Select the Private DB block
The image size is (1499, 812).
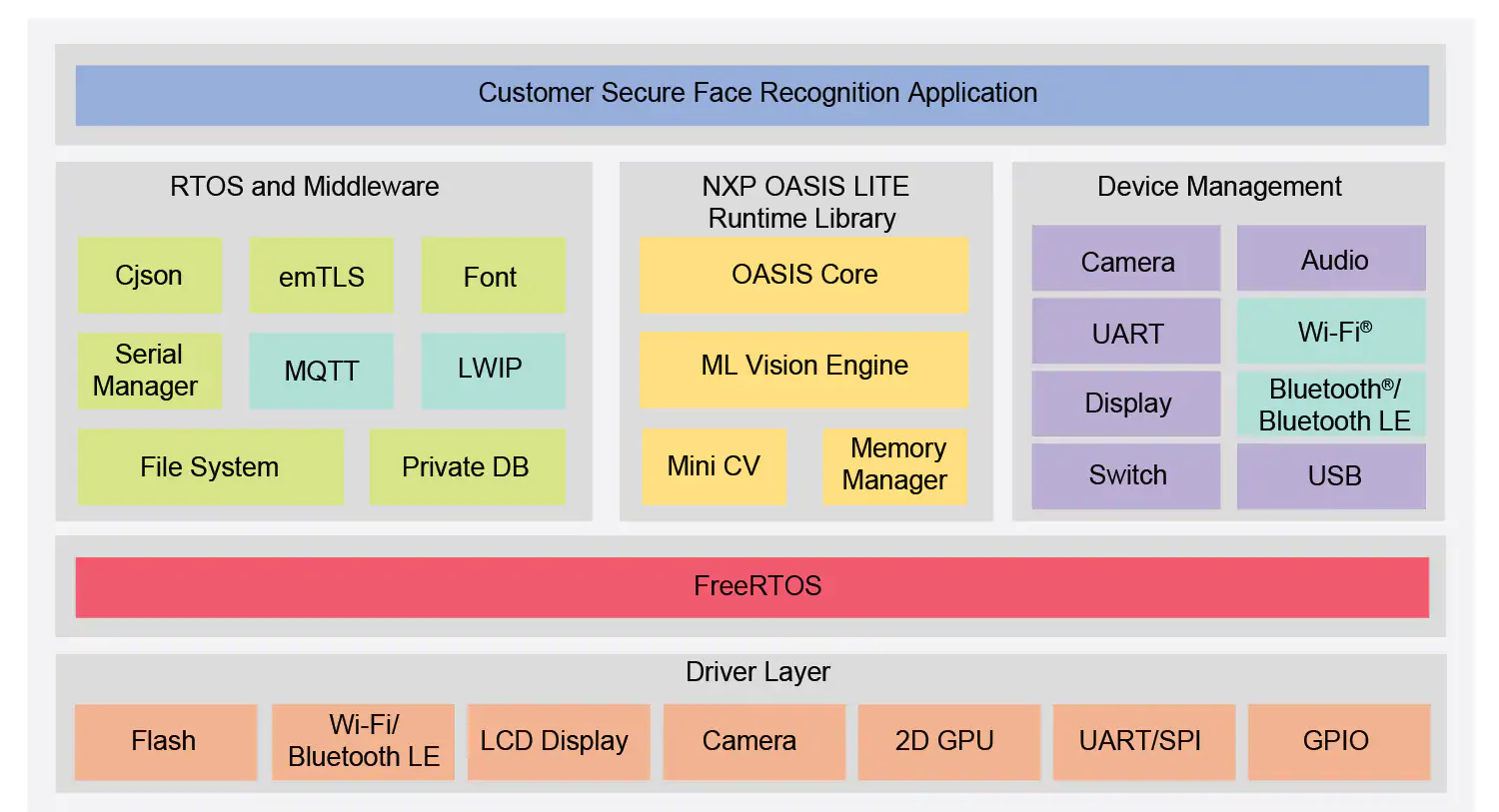467,466
